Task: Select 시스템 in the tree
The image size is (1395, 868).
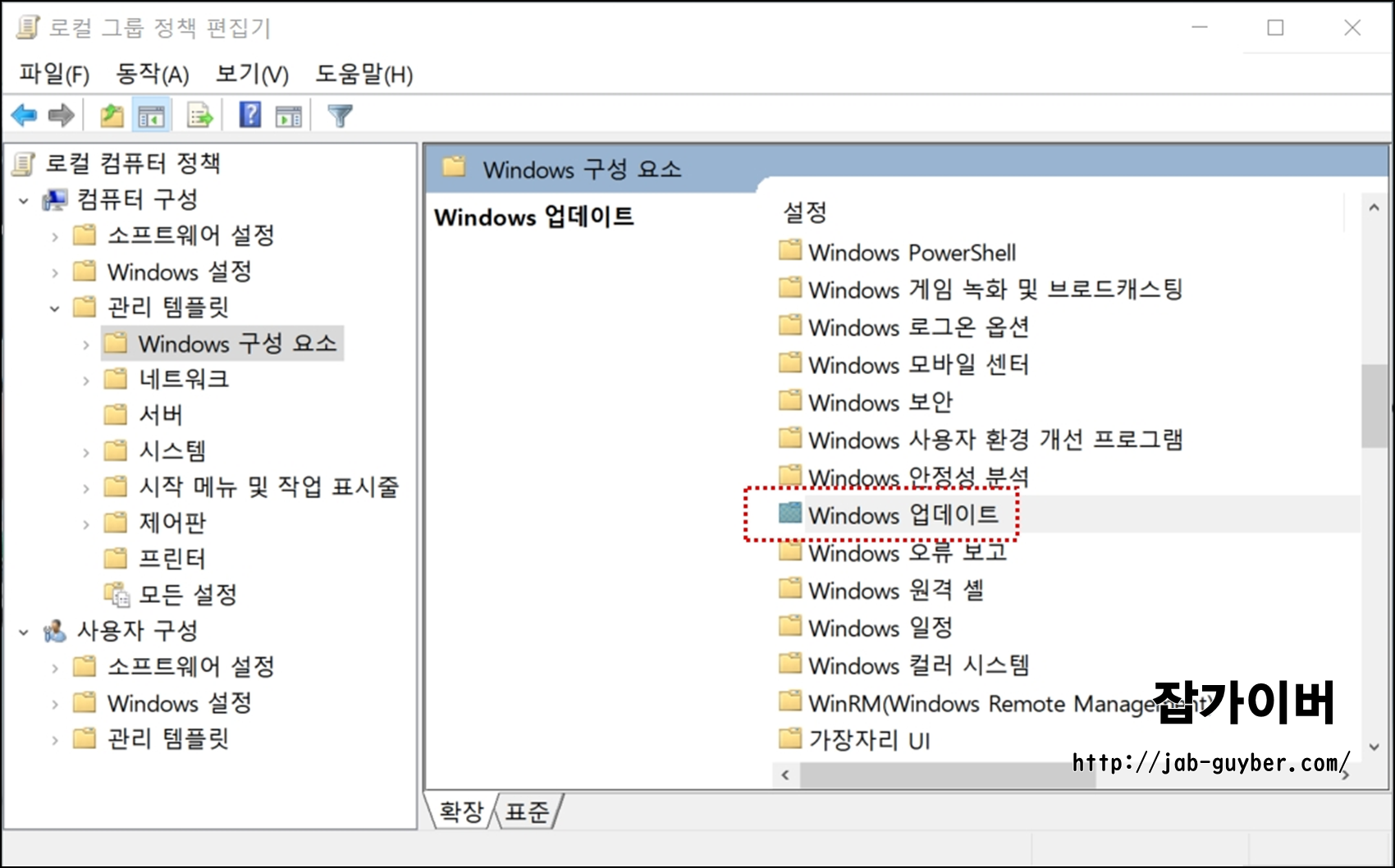Action: pos(172,450)
